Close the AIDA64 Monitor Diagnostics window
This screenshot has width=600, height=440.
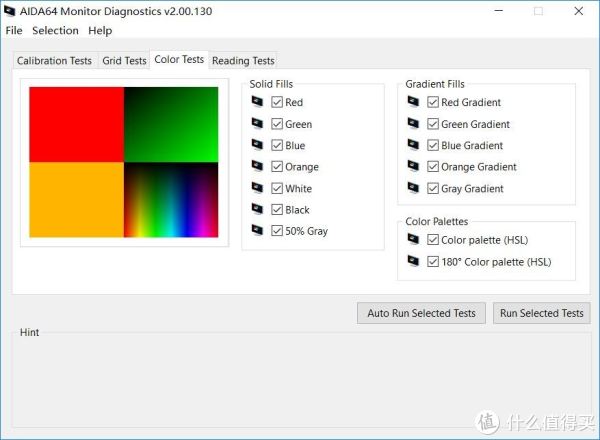pos(579,11)
